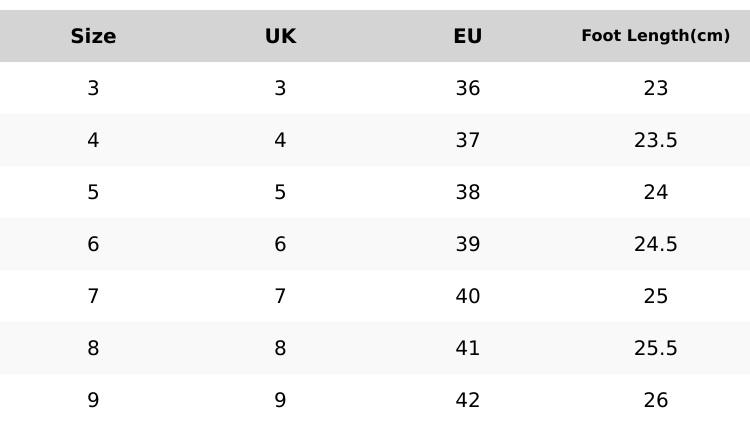Select the EU 37 cell
This screenshot has height=426, width=750.
click(468, 140)
